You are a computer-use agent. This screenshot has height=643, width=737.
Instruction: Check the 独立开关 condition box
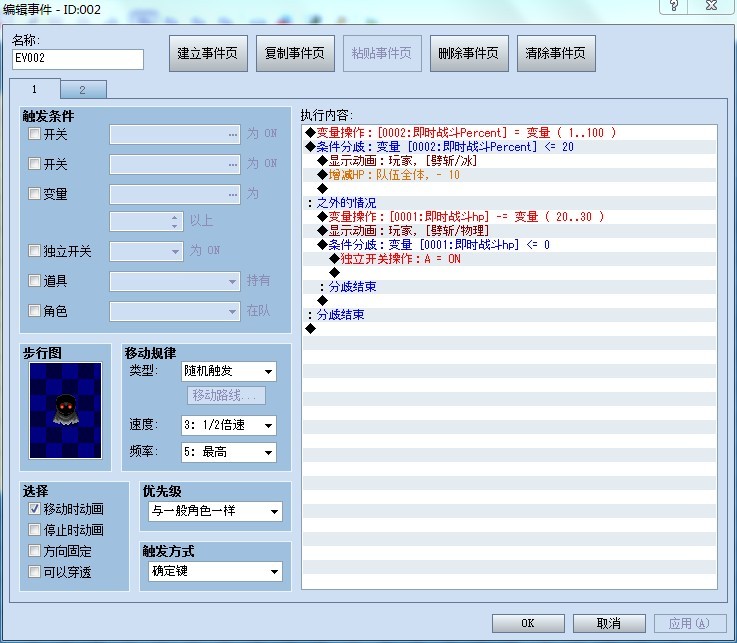point(34,251)
